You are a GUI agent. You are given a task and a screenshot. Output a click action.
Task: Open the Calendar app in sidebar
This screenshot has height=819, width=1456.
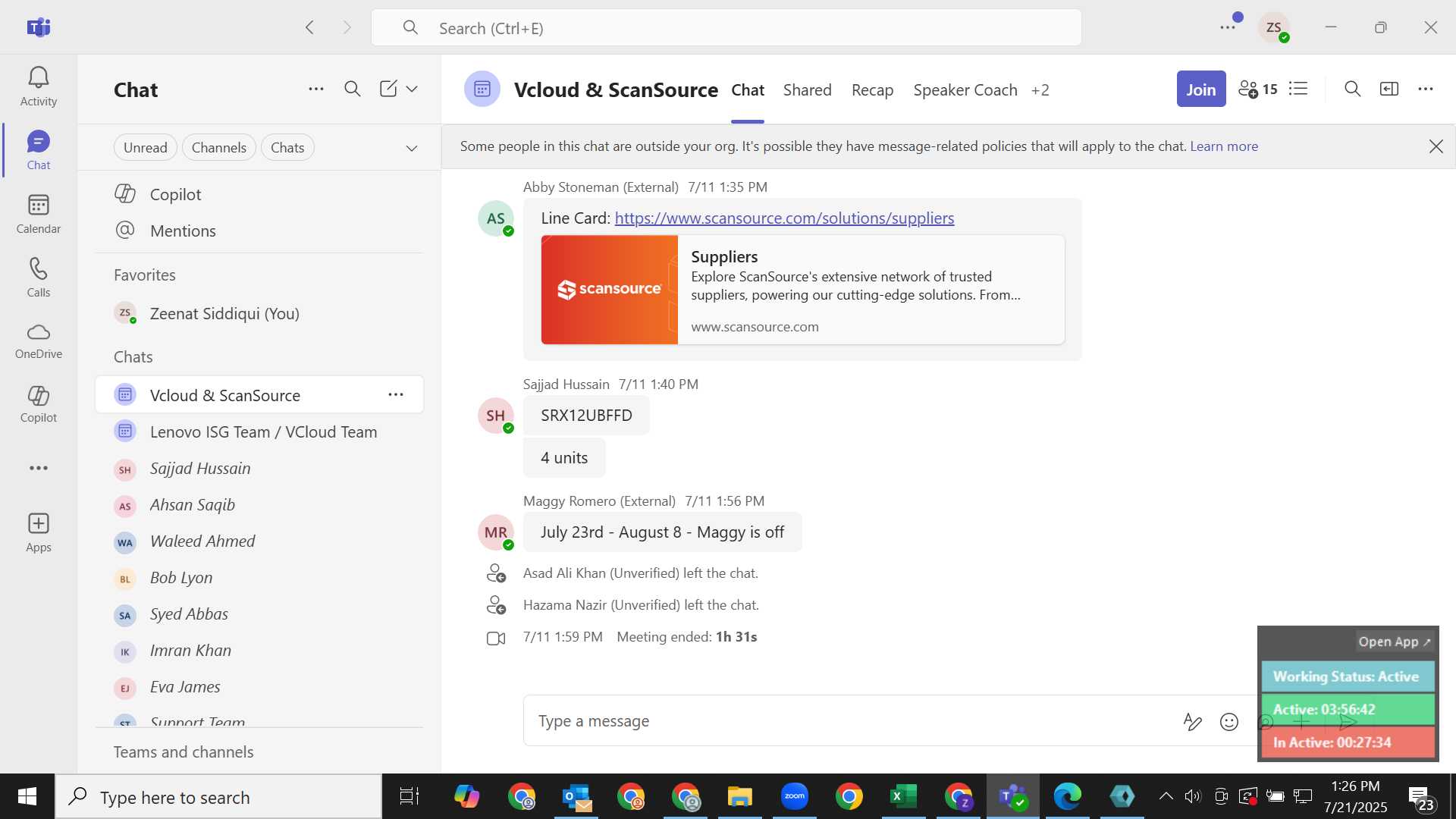(x=39, y=214)
